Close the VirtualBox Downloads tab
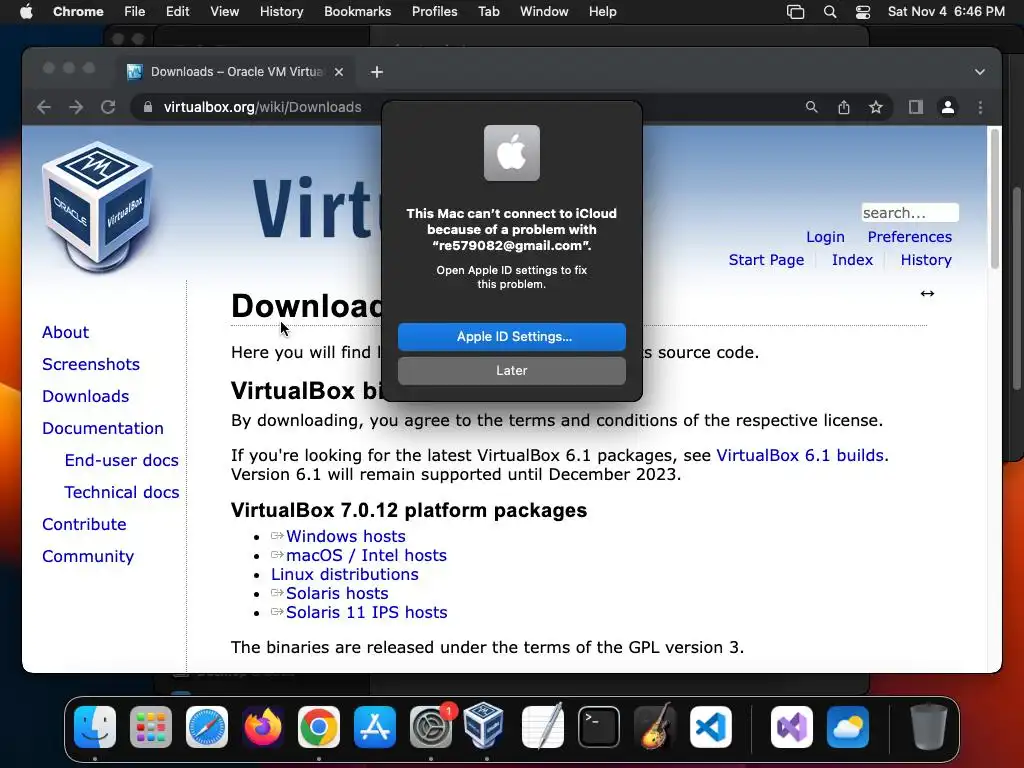 [339, 72]
